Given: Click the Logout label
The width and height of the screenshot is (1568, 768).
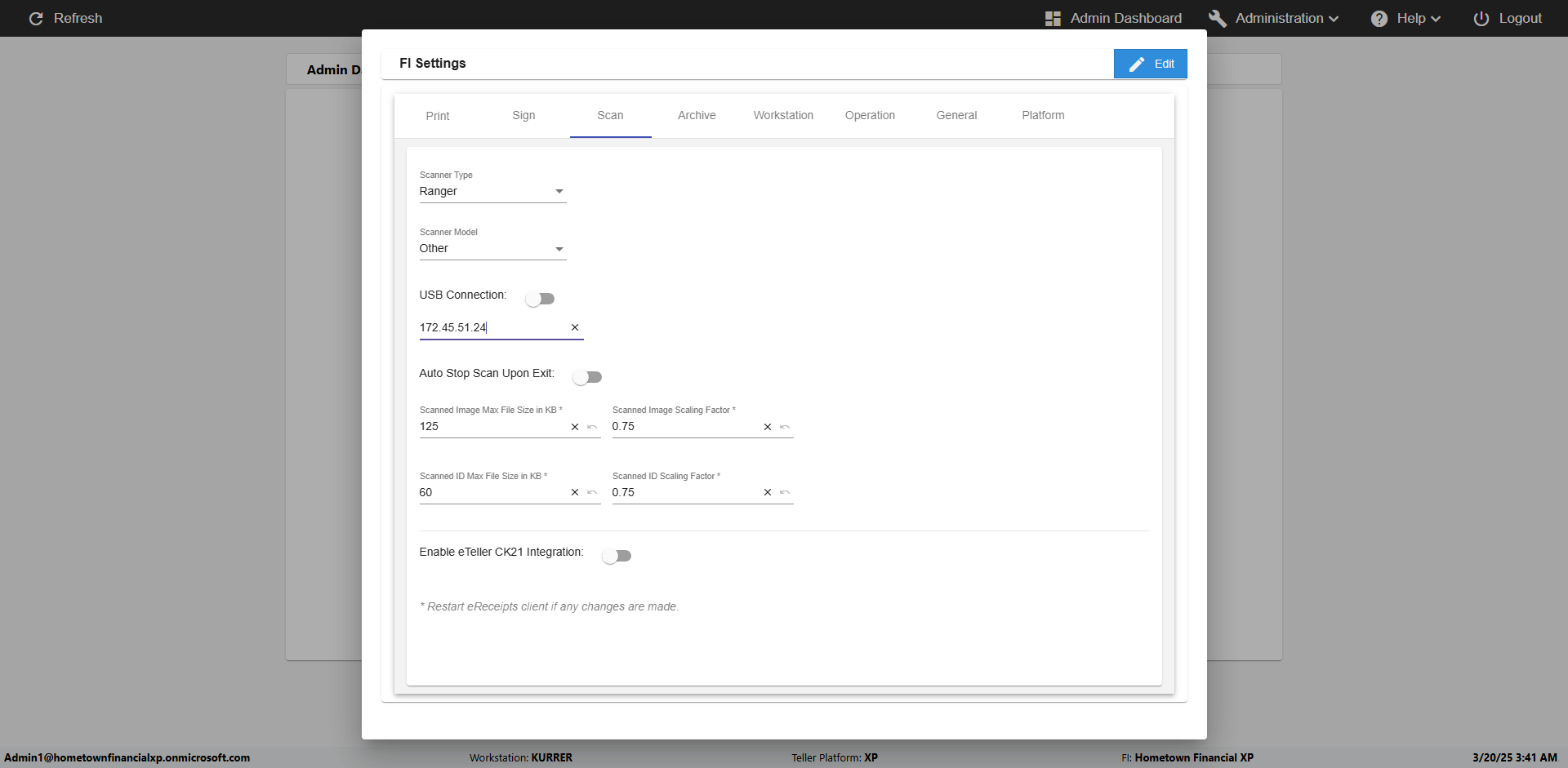Looking at the screenshot, I should pyautogui.click(x=1521, y=18).
